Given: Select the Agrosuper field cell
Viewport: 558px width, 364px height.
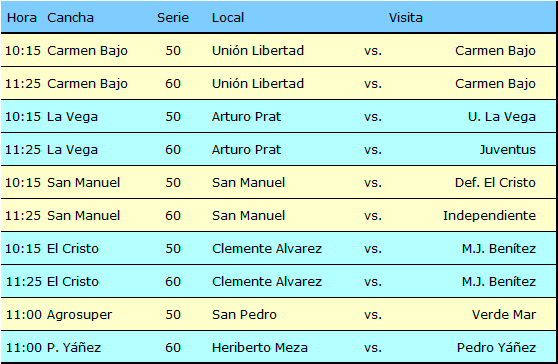Looking at the screenshot, I should (x=79, y=315).
